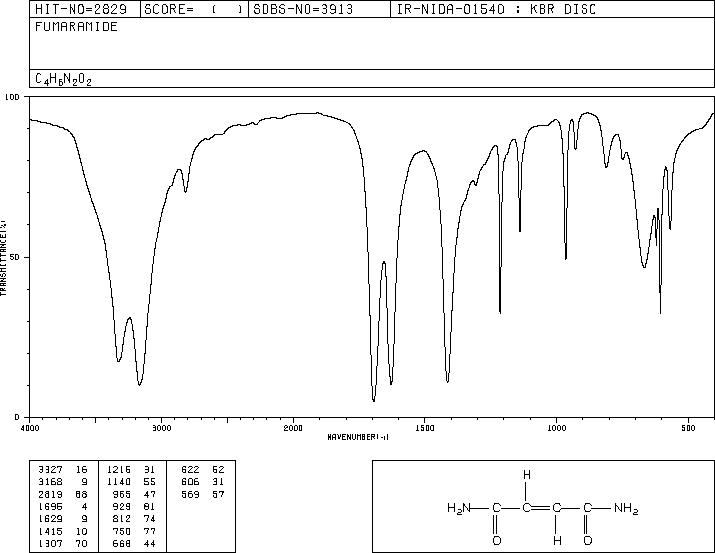715x553 pixels.
Task: Click the NH2 group in the structure
Action: click(626, 508)
